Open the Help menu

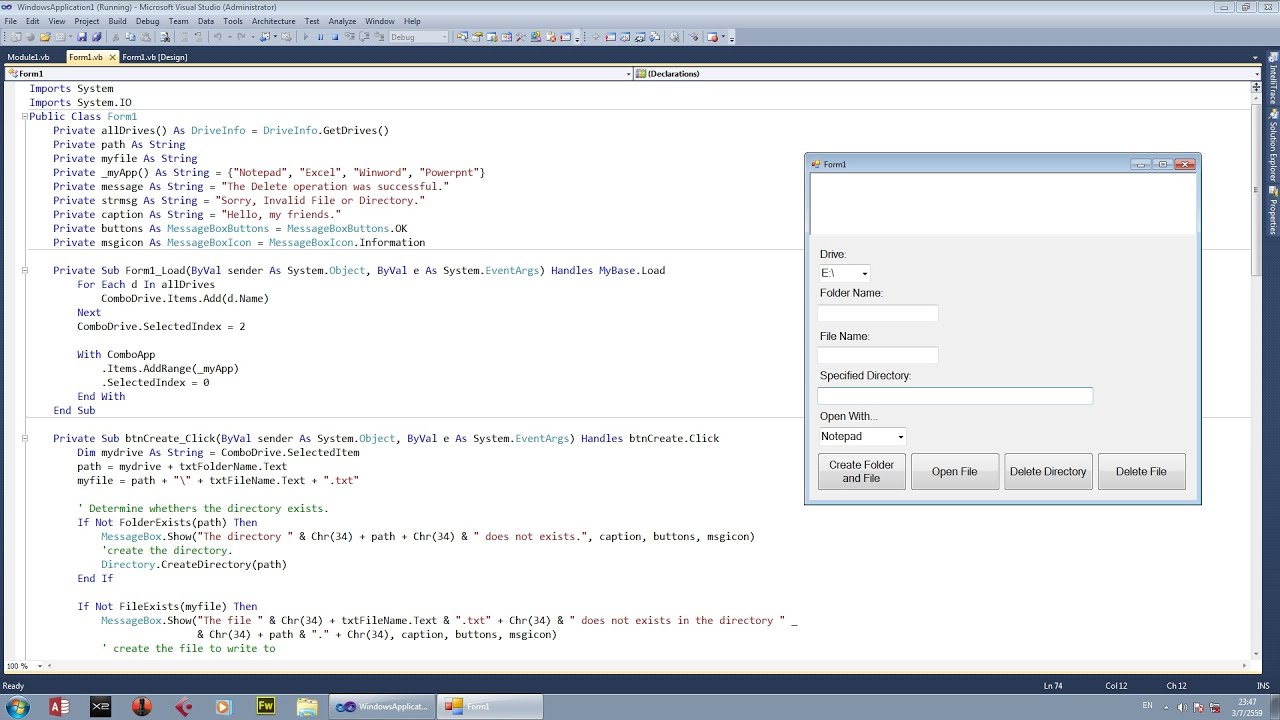[411, 21]
